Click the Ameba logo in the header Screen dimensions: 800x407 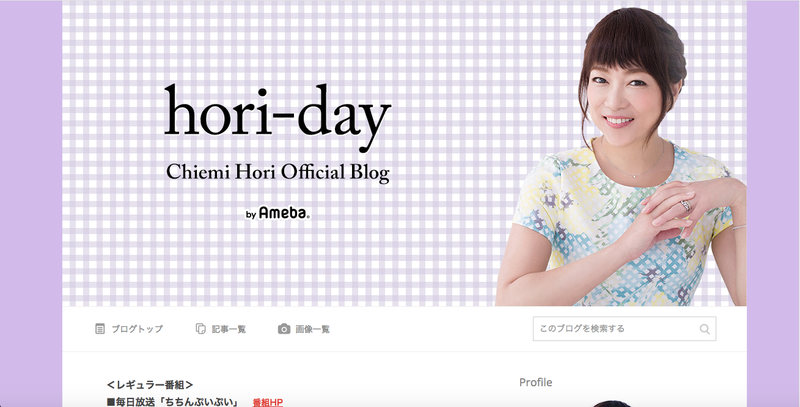284,213
